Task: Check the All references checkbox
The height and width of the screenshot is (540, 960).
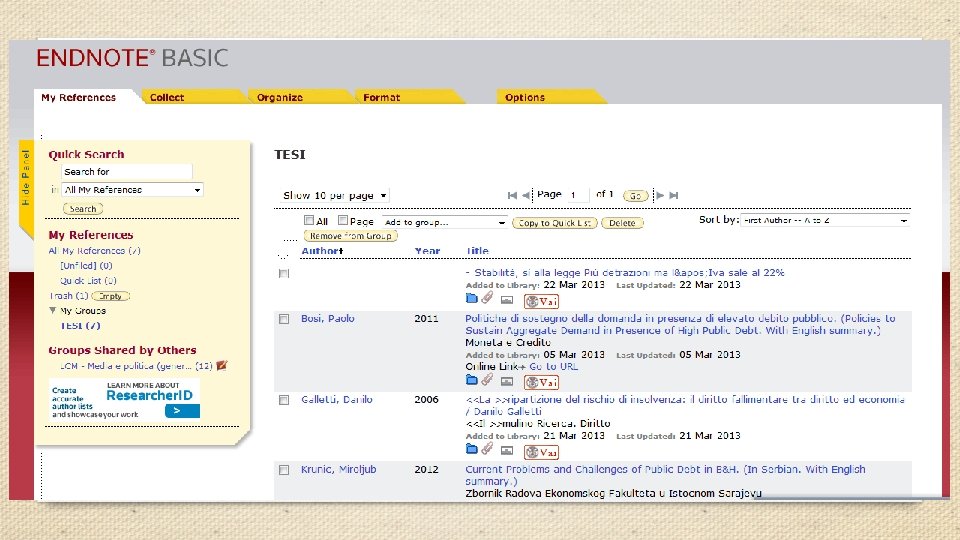Action: pos(309,220)
